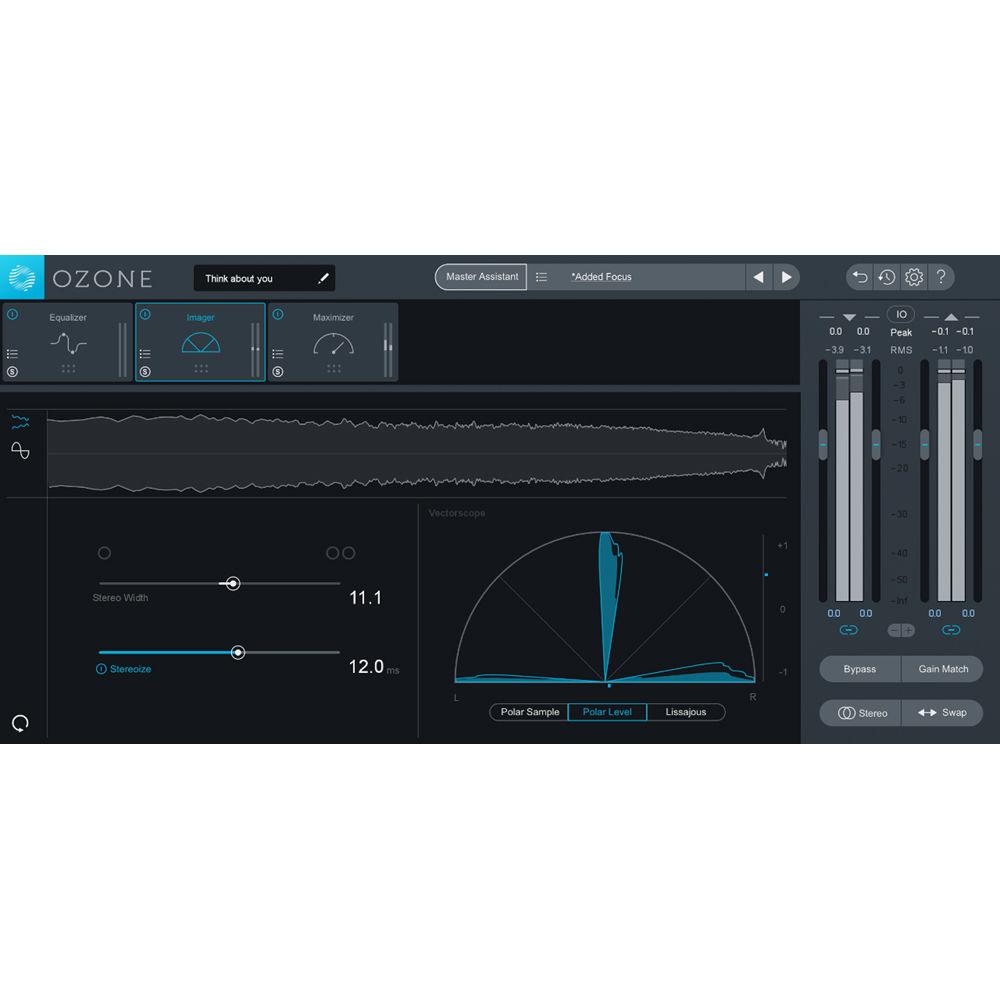Link the output meter channels with chain icon

(951, 630)
